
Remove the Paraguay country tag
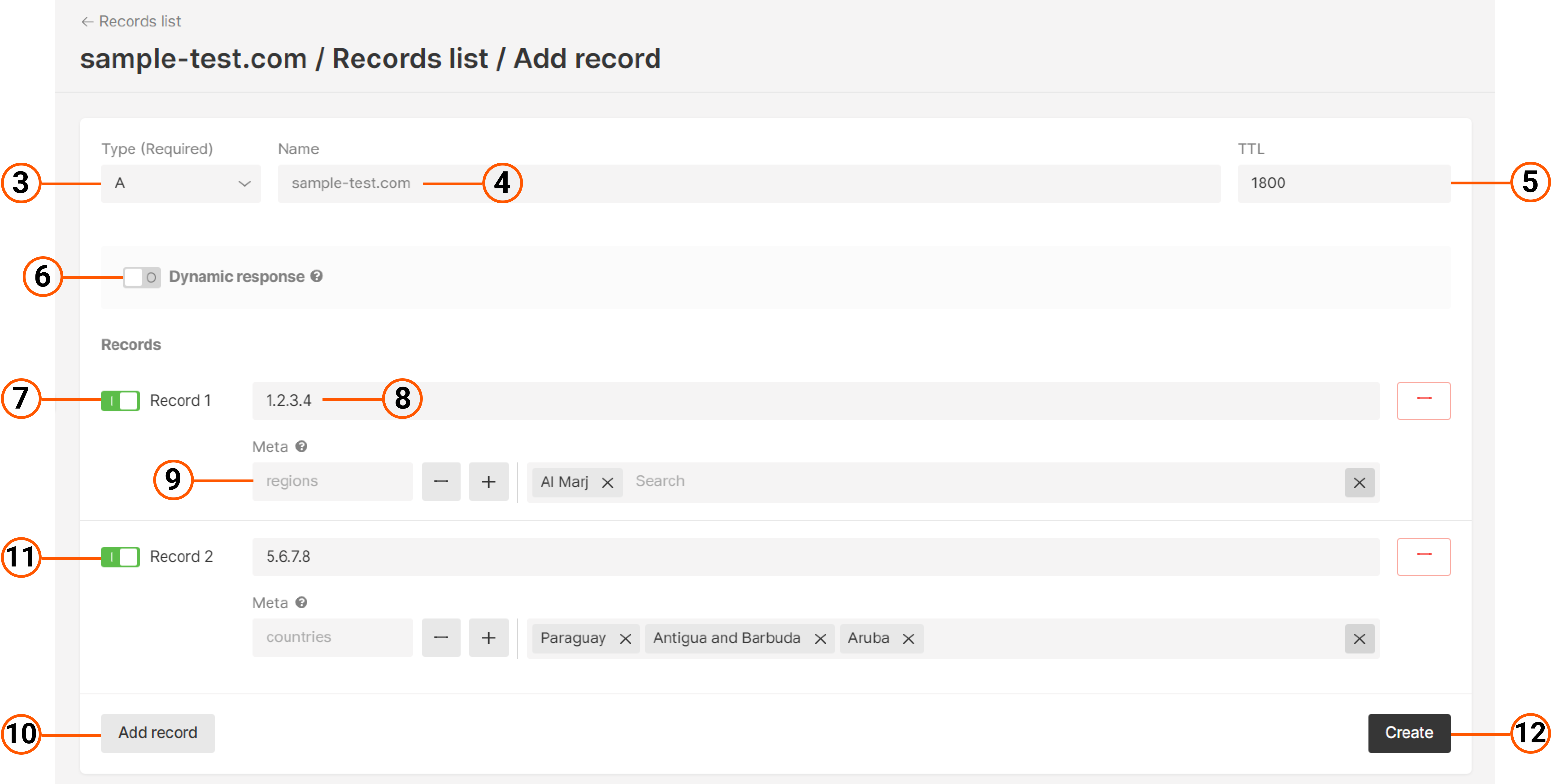(626, 638)
